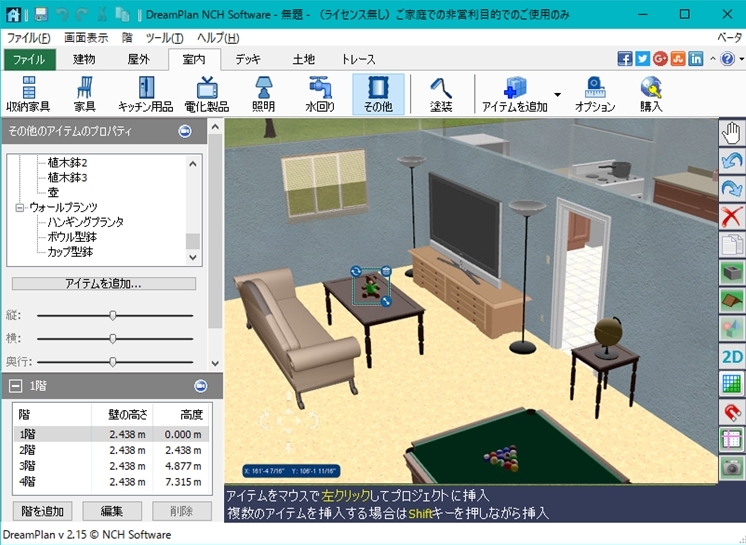Click the trash handle on the teddy bear
The height and width of the screenshot is (545, 746).
(386, 272)
